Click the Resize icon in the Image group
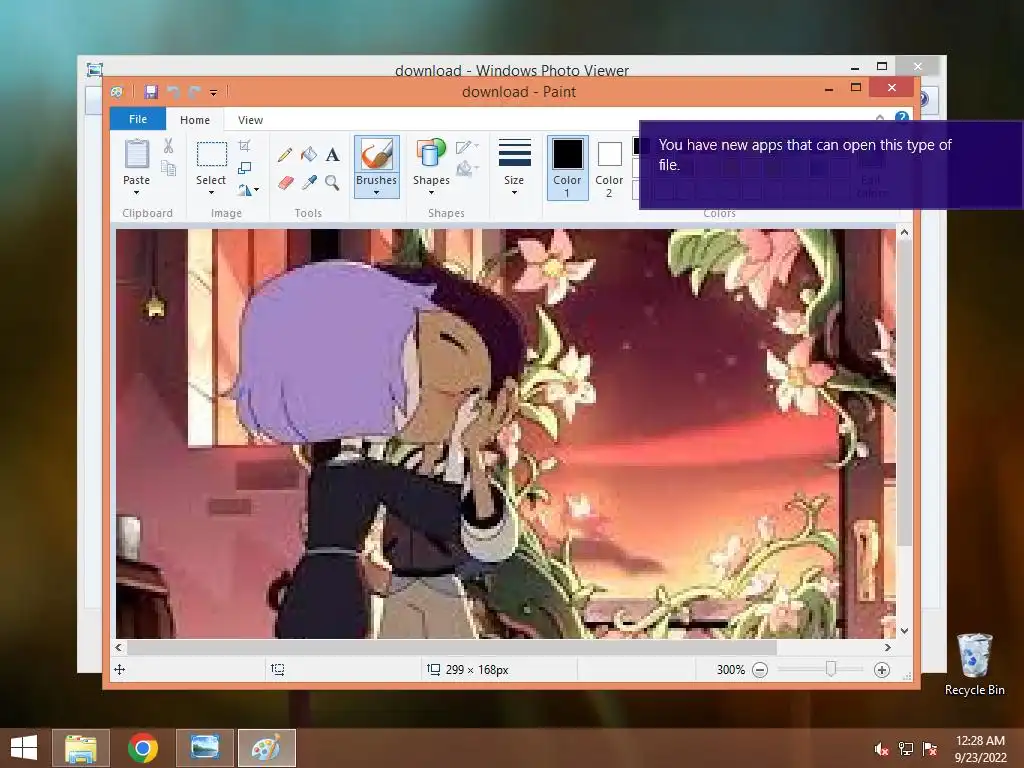Screen dimensions: 1024x768 click(244, 168)
